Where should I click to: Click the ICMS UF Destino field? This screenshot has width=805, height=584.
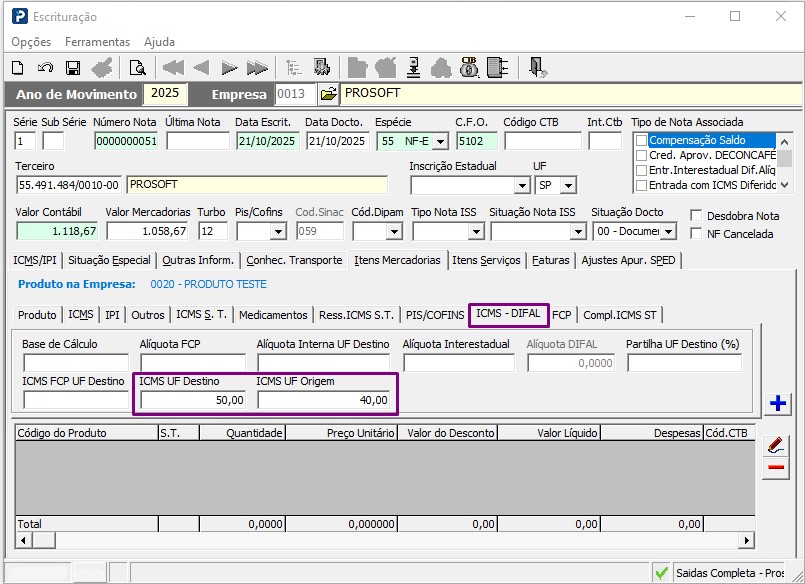(x=192, y=400)
